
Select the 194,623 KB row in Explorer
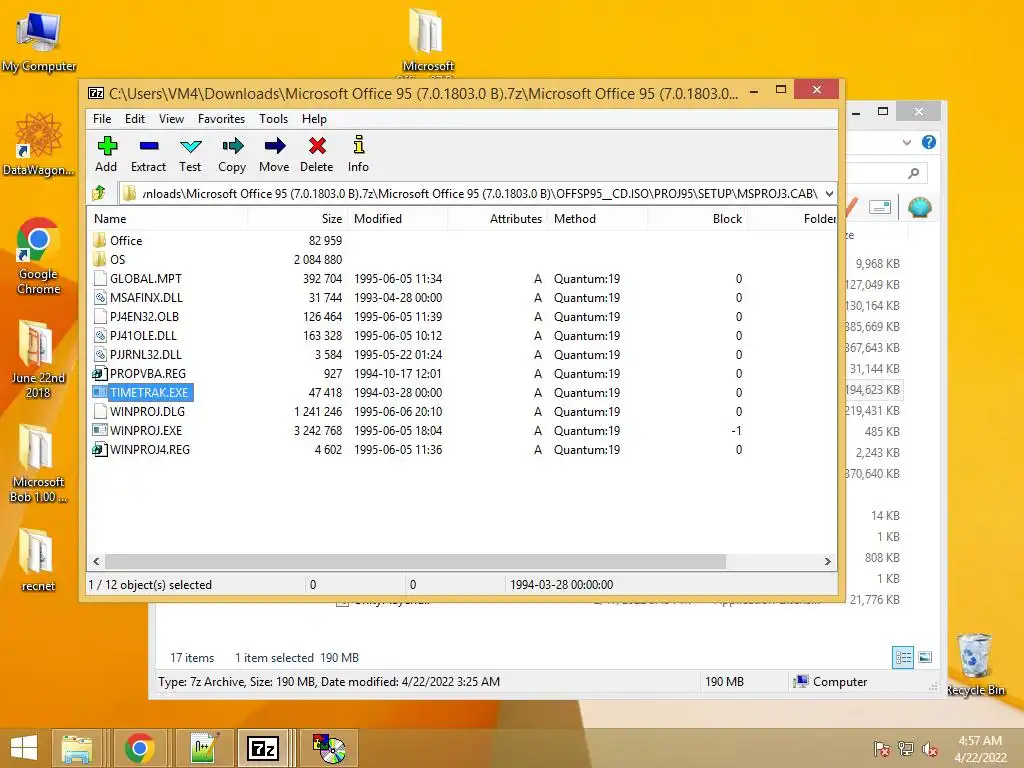876,390
